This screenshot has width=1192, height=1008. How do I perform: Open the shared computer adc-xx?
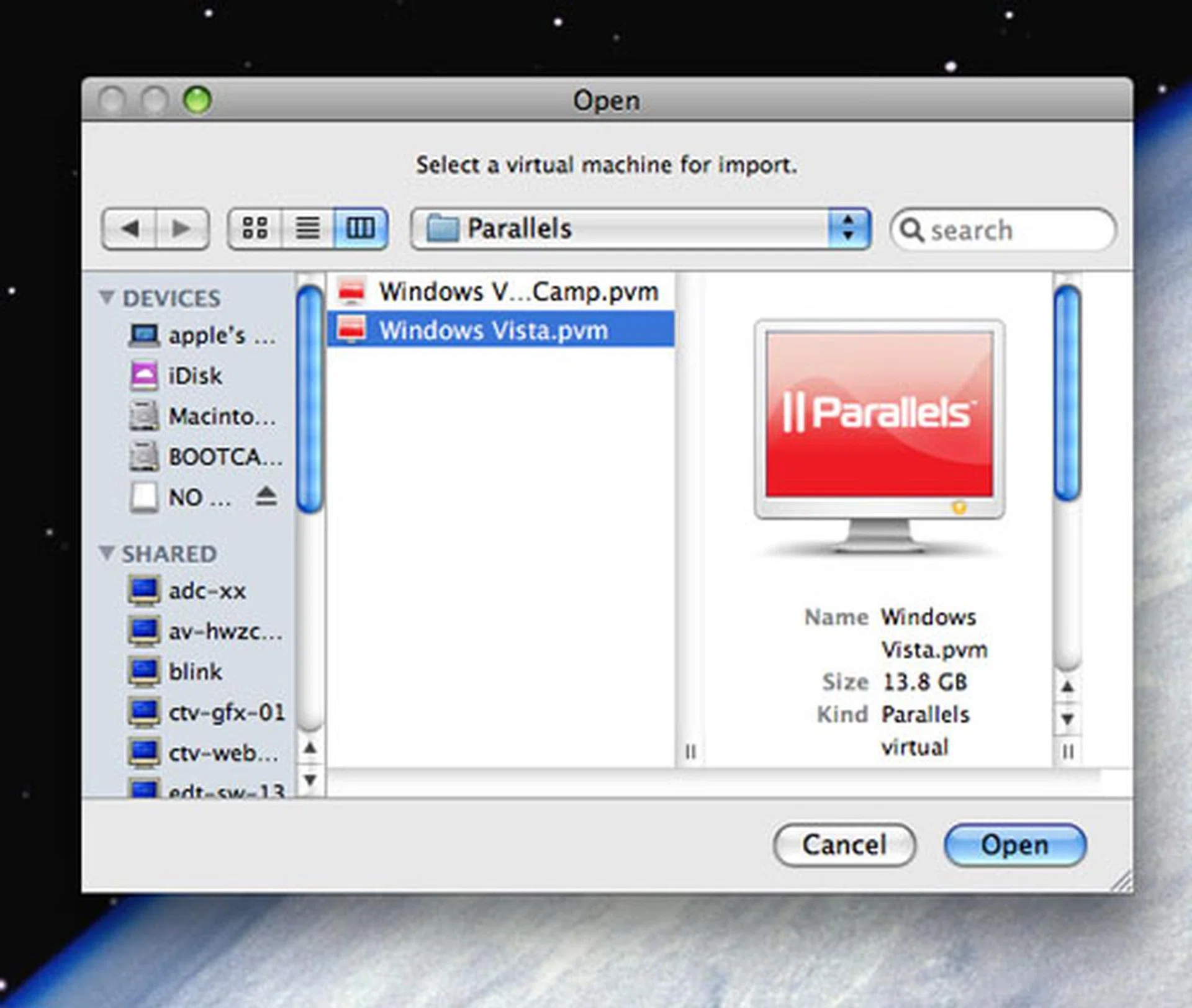207,591
